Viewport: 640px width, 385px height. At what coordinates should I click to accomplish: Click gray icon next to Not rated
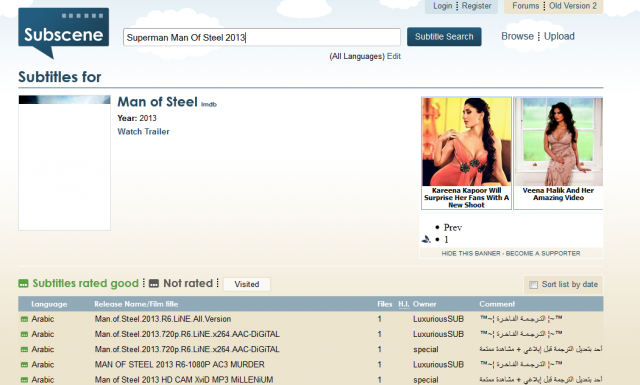tap(154, 283)
